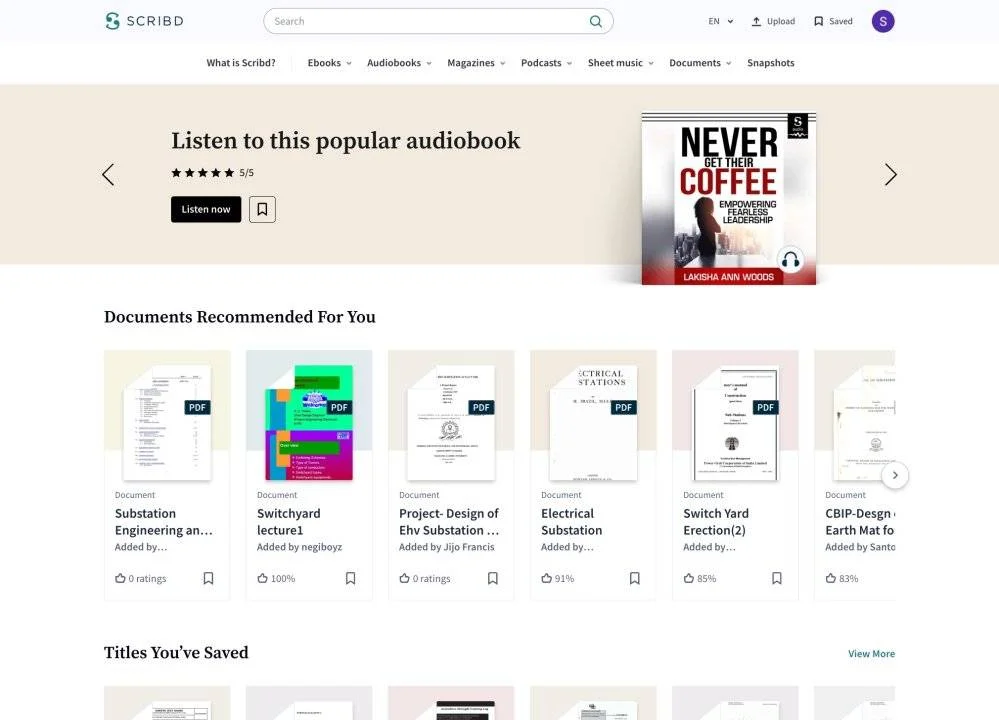
Task: Show next banner slide
Action: pos(891,175)
